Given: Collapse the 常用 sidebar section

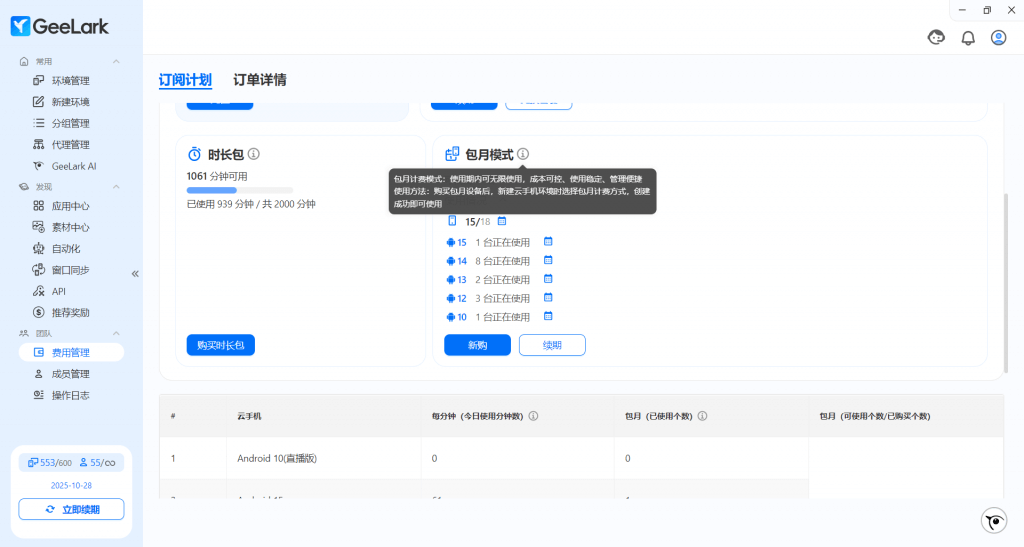Looking at the screenshot, I should tap(116, 62).
